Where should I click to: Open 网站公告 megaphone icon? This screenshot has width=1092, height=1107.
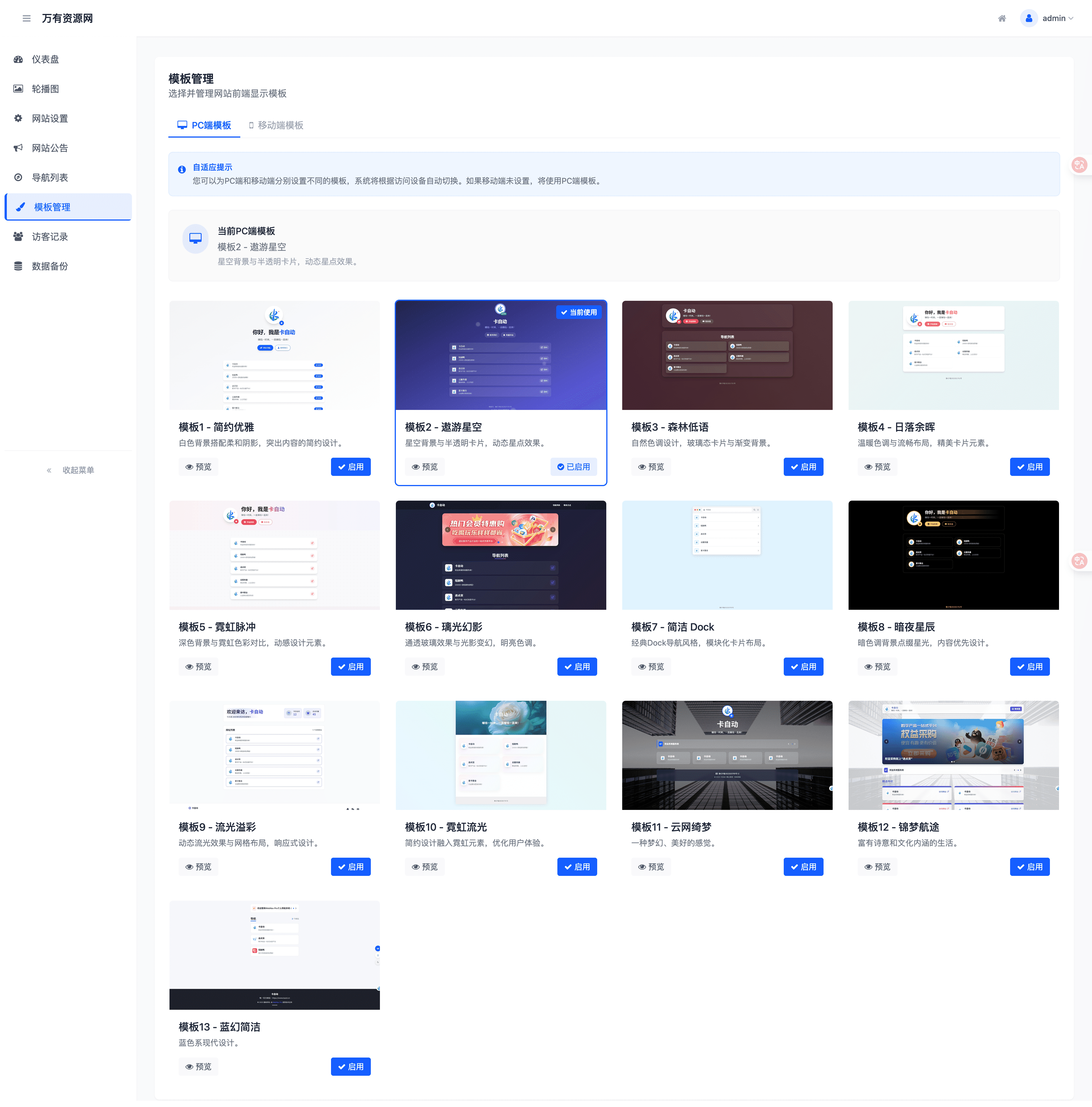coord(18,148)
